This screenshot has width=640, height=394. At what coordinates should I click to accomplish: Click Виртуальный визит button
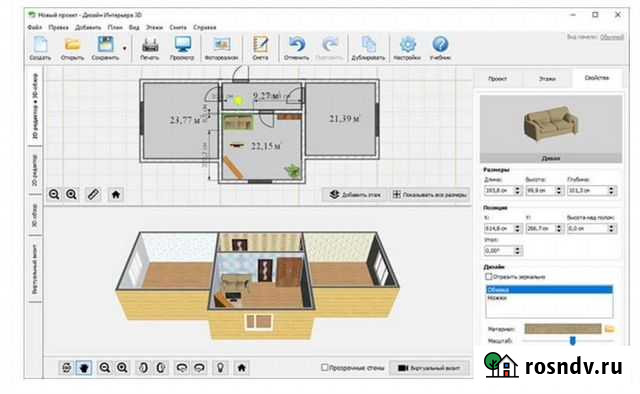coord(430,368)
